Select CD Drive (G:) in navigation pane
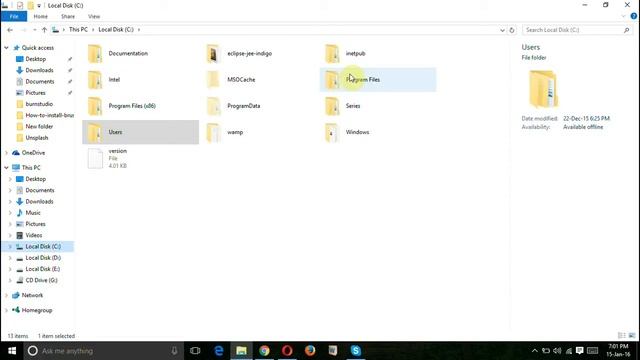This screenshot has height=360, width=640. point(41,280)
